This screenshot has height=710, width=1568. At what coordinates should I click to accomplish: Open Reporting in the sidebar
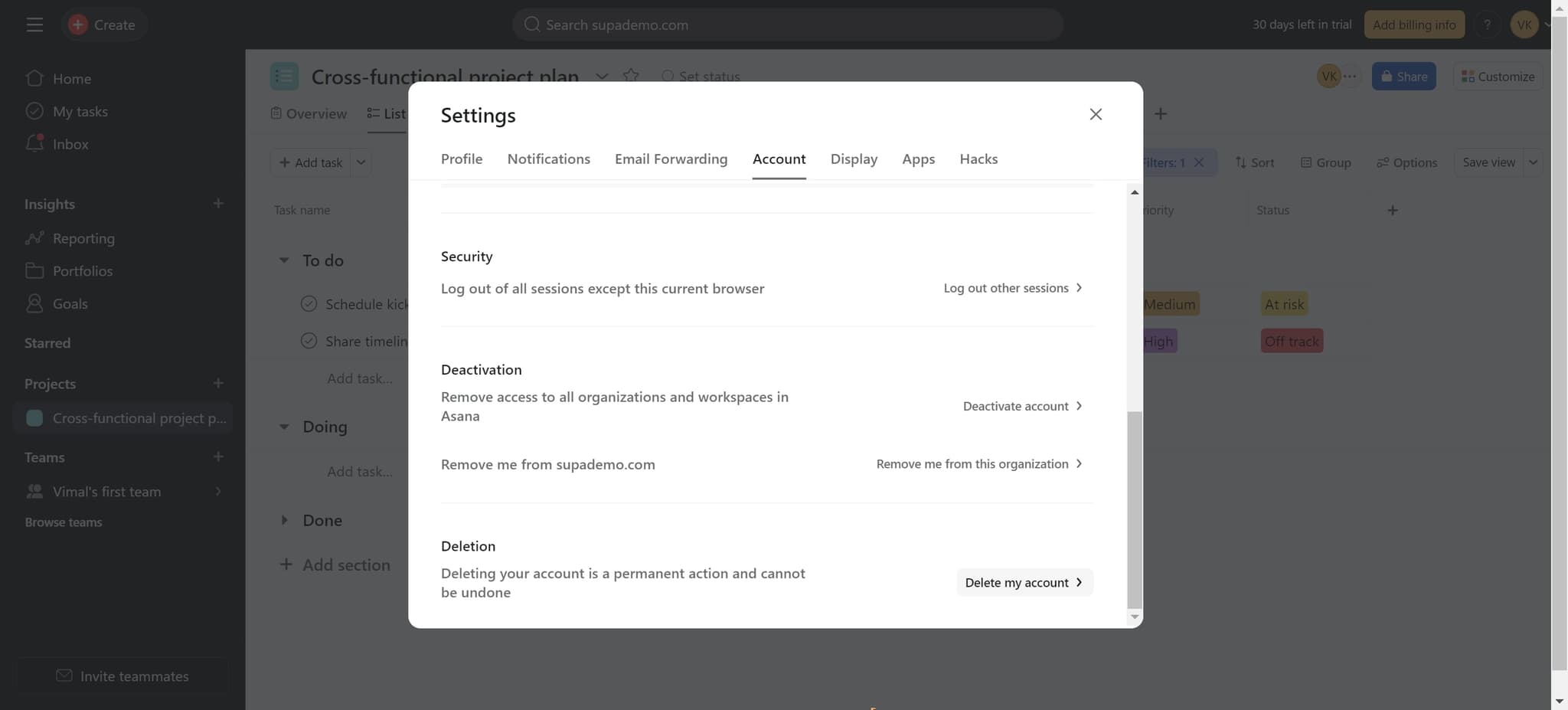[83, 238]
